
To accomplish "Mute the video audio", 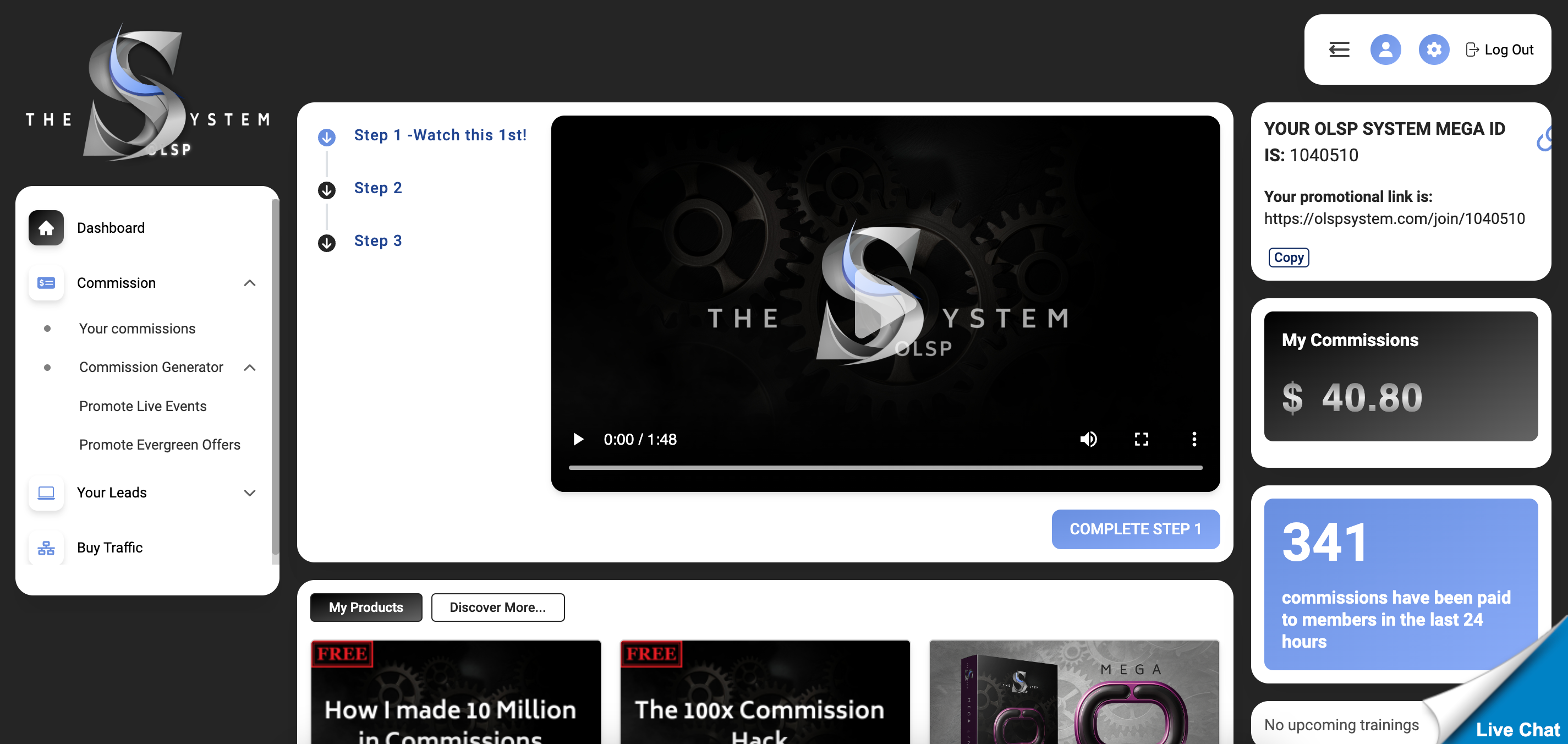I will (x=1089, y=439).
